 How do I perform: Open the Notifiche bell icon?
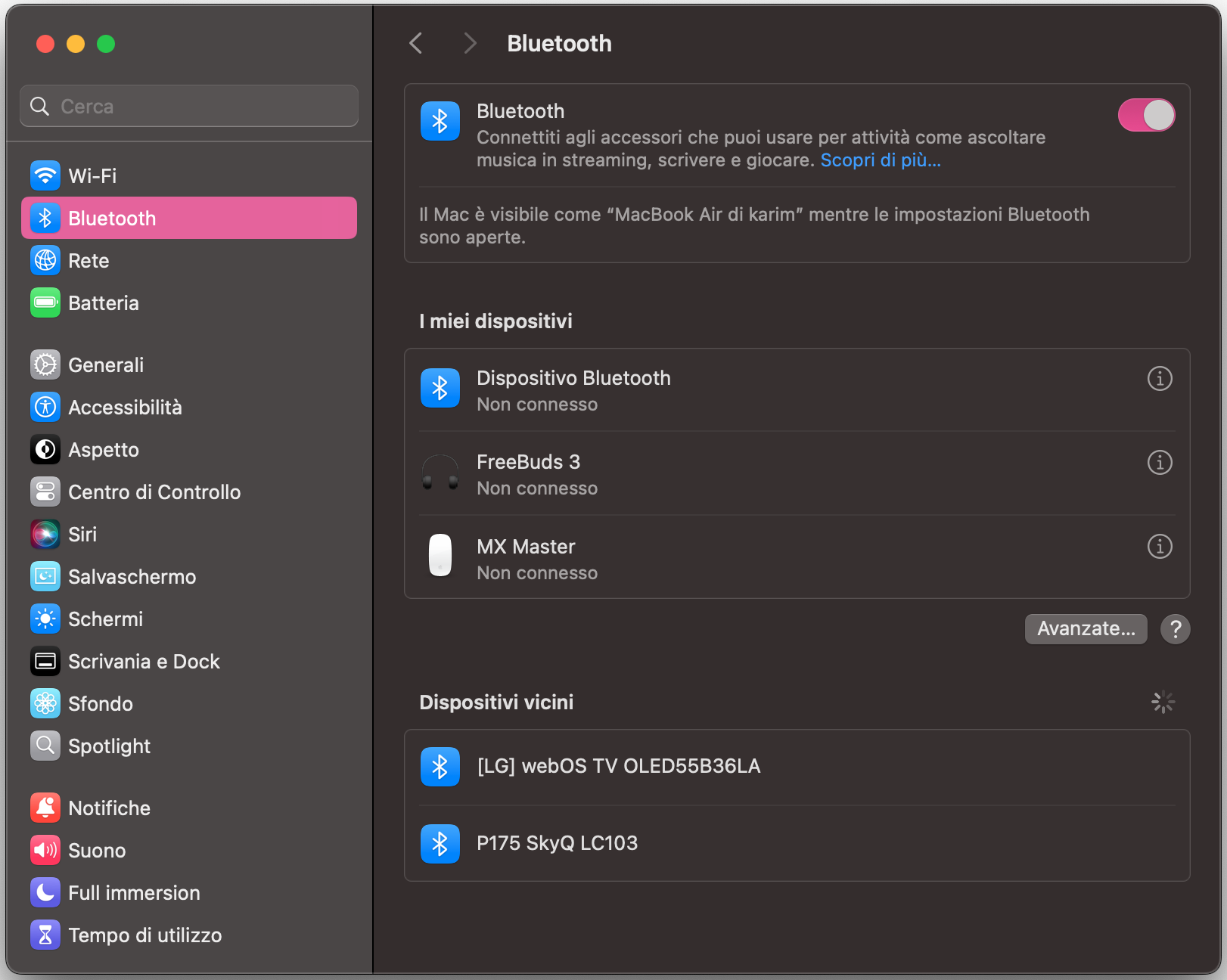[45, 808]
